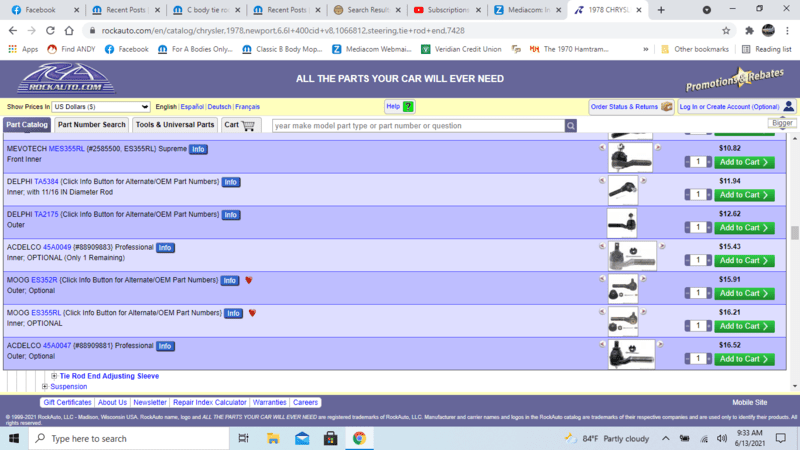Open Repair Index Calculator link

(209, 402)
